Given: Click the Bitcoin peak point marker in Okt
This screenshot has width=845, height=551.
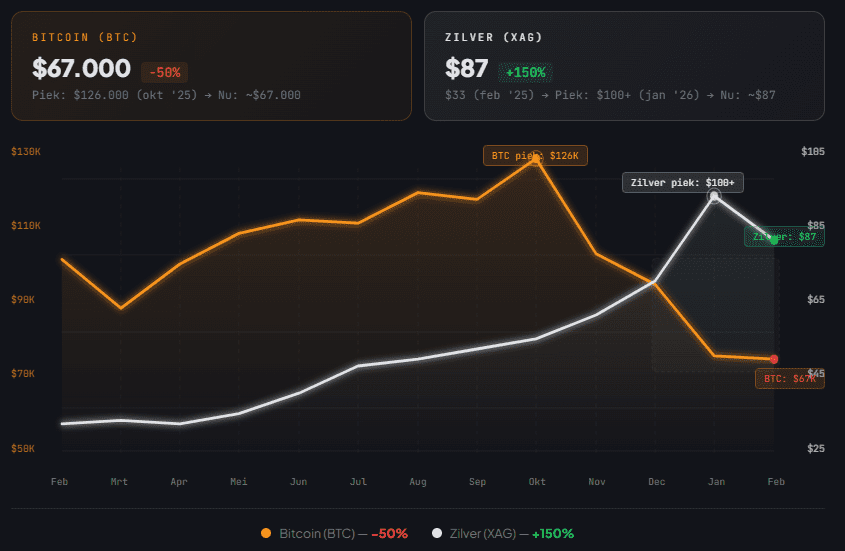Looking at the screenshot, I should 536,157.
